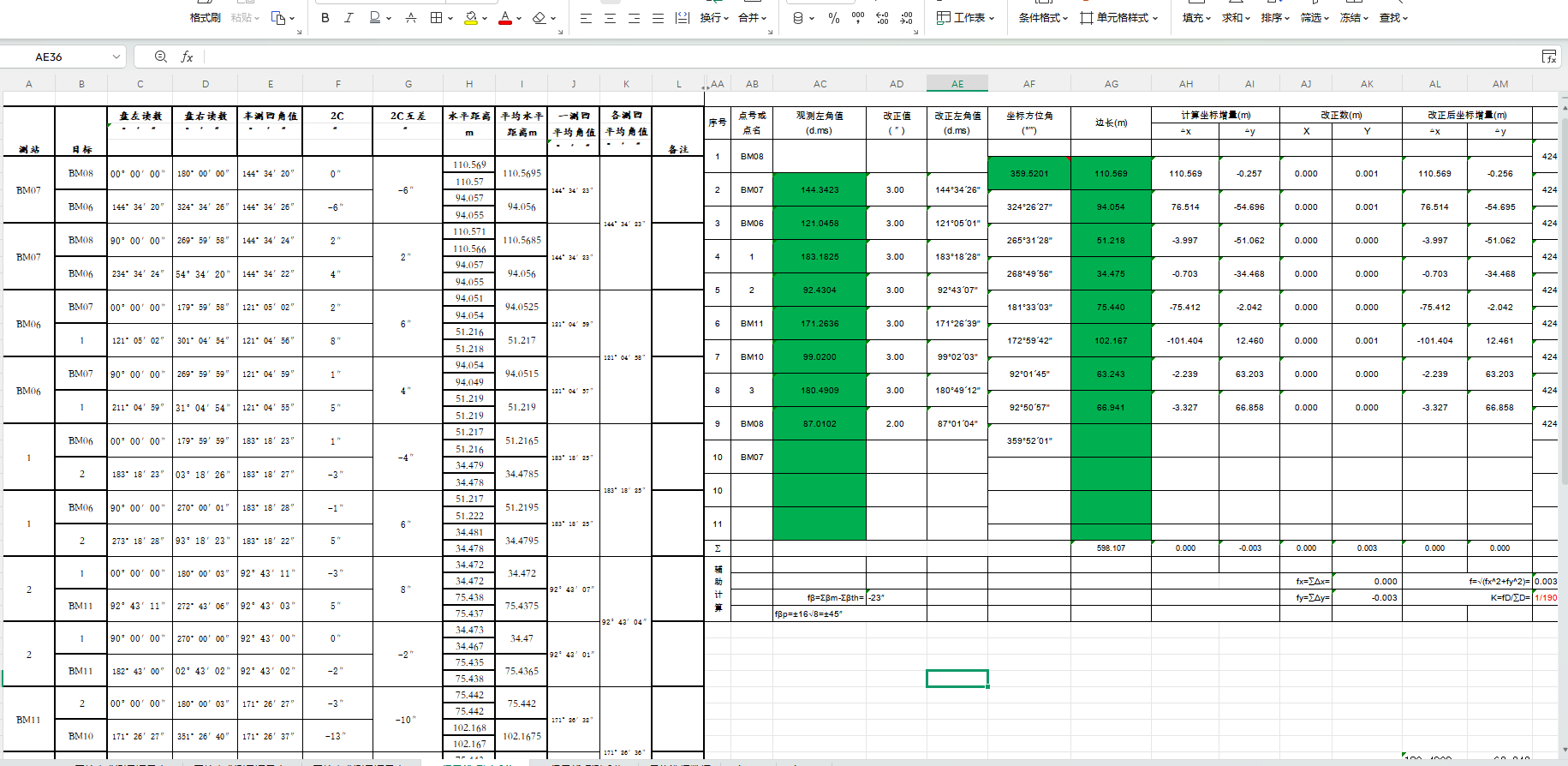
Task: Open 查找 find menu
Action: (1393, 18)
